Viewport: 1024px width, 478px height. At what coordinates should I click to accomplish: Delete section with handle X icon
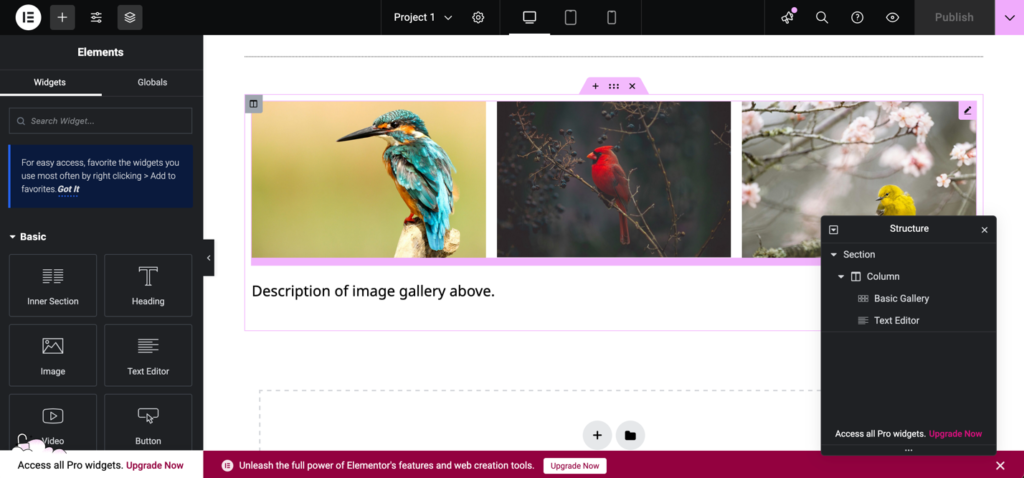coord(632,86)
